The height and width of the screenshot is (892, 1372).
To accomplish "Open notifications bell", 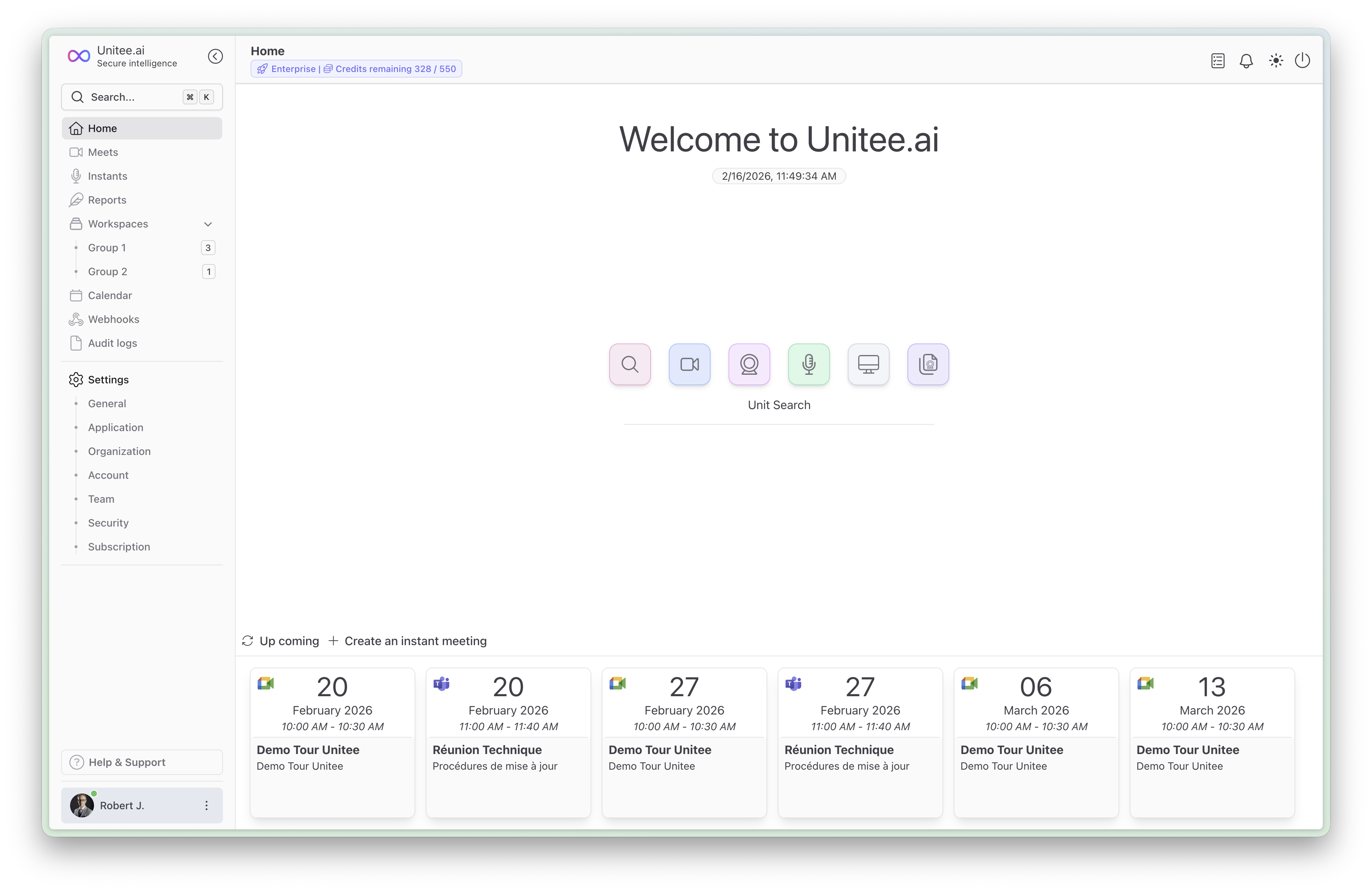I will coord(1246,60).
